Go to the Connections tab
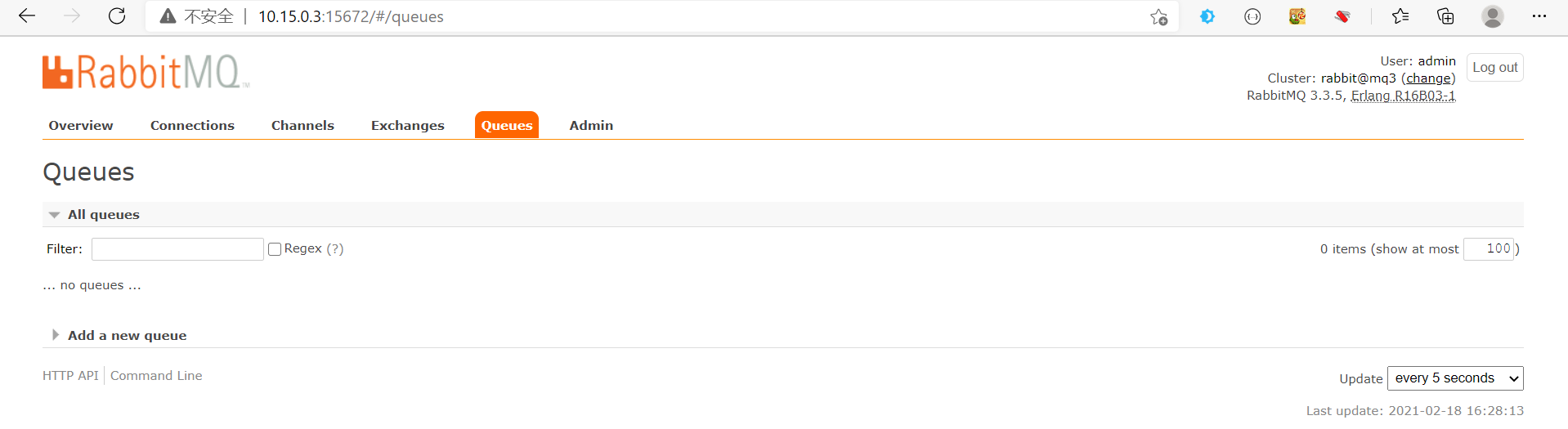Screen dimensions: 1568x429 pyautogui.click(x=192, y=126)
